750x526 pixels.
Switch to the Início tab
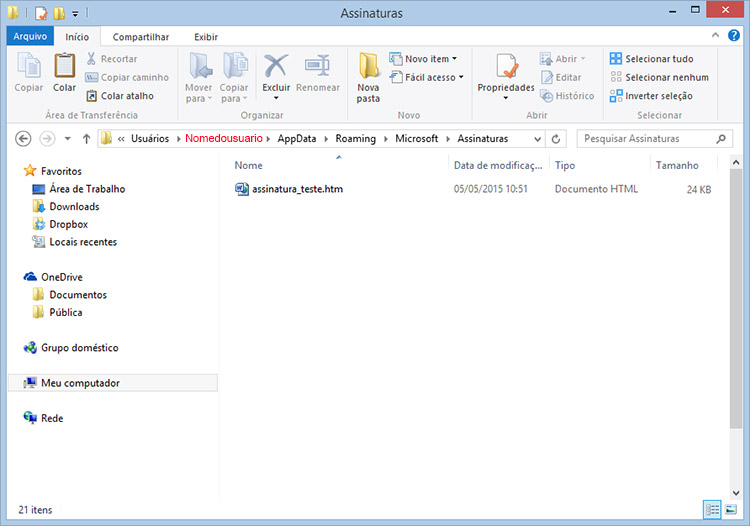pyautogui.click(x=77, y=37)
